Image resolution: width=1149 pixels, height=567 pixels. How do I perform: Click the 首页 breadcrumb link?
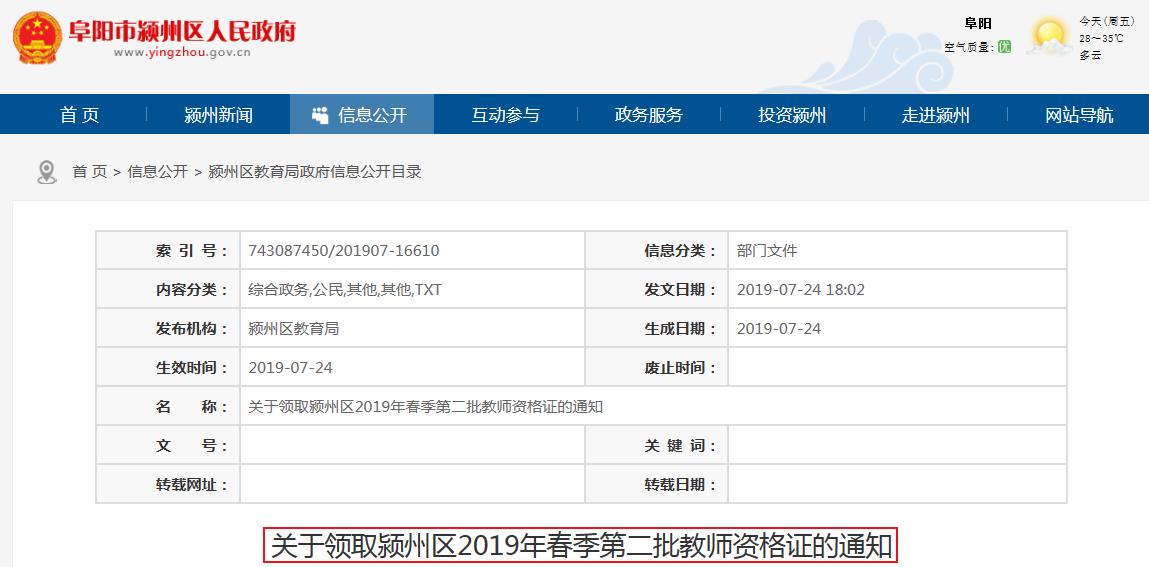[x=89, y=172]
